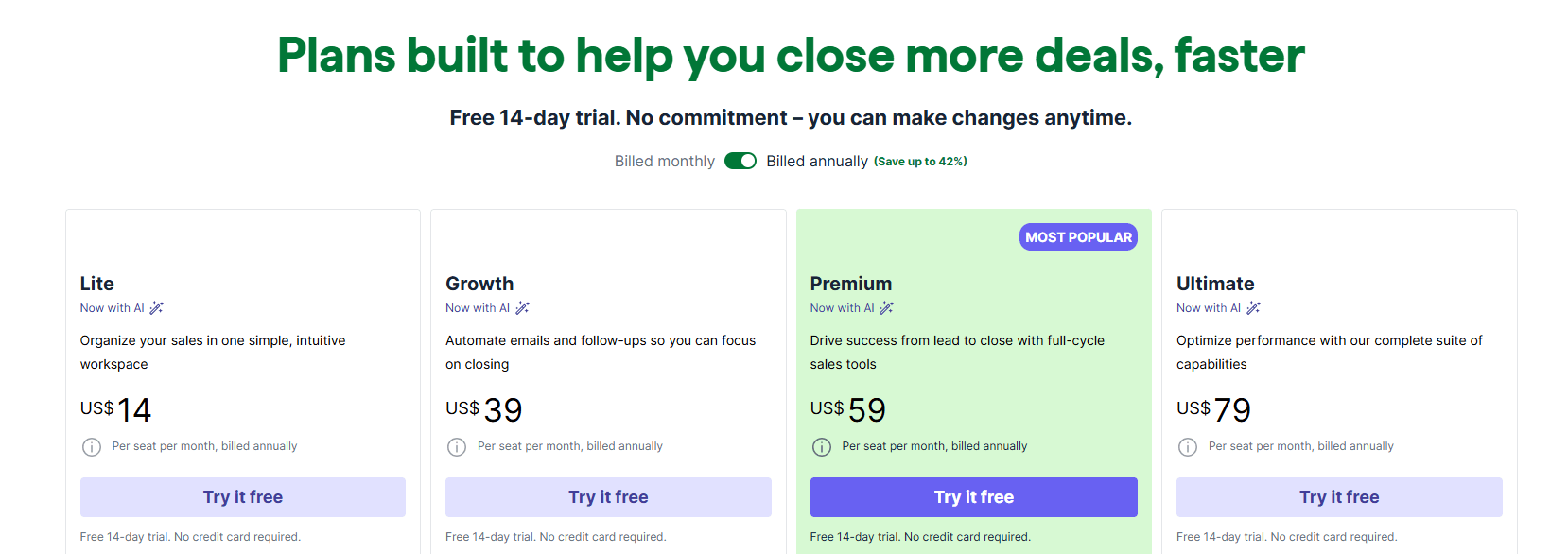Click Try it free for the Premium plan
The width and height of the screenshot is (1568, 554).
(x=973, y=496)
